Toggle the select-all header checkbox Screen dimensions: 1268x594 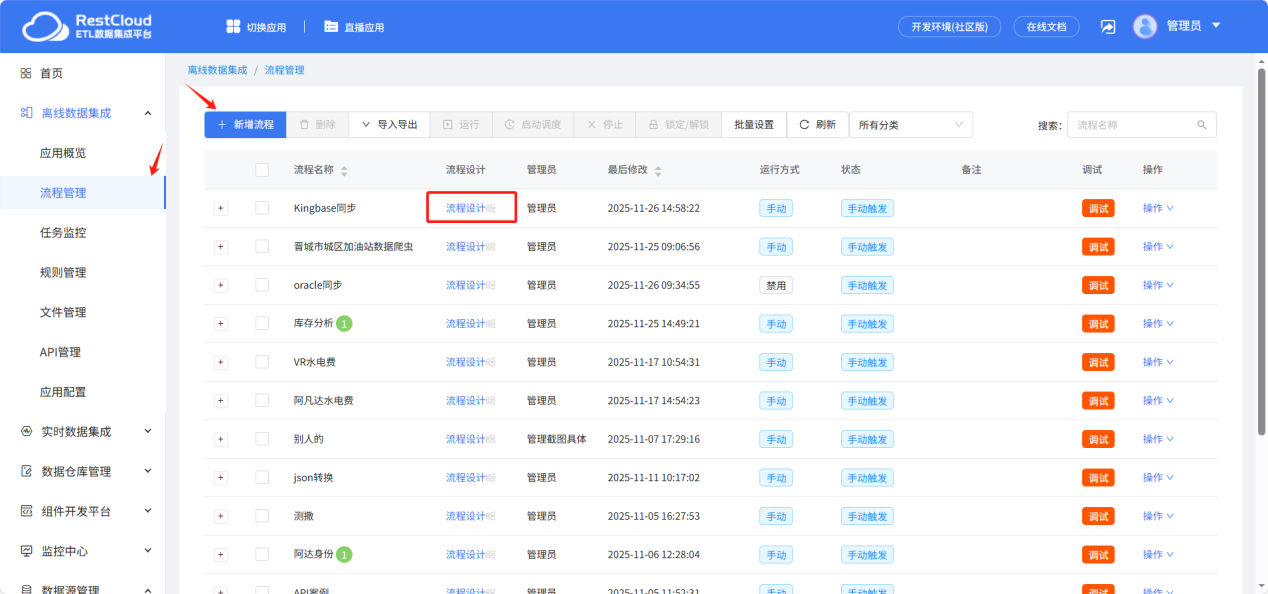pyautogui.click(x=262, y=170)
